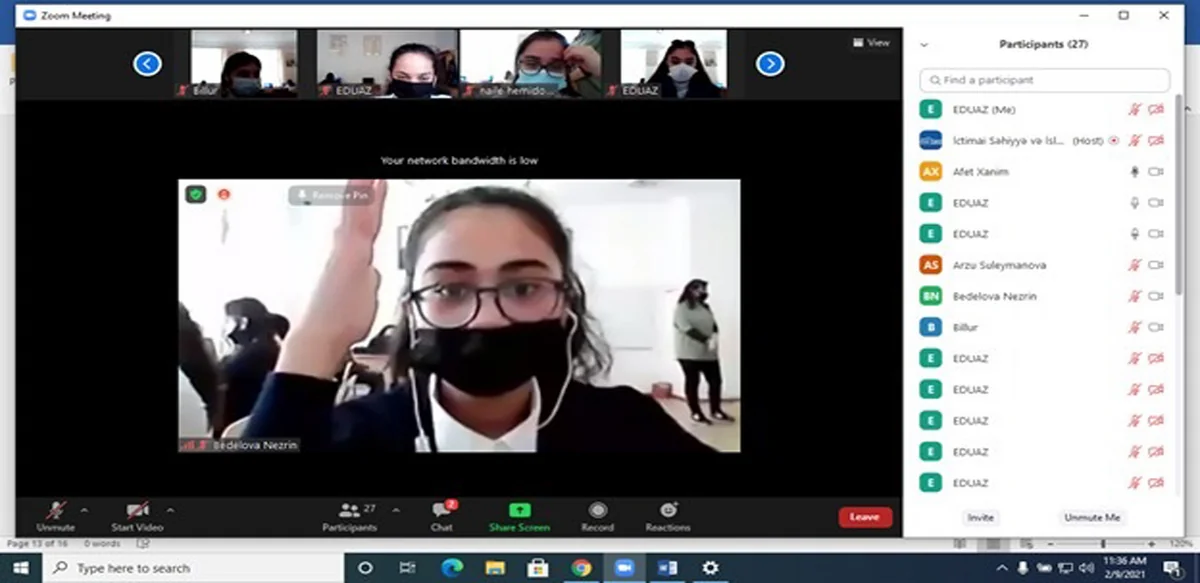This screenshot has width=1200, height=583.
Task: Open the Participants list icon
Action: pyautogui.click(x=350, y=511)
